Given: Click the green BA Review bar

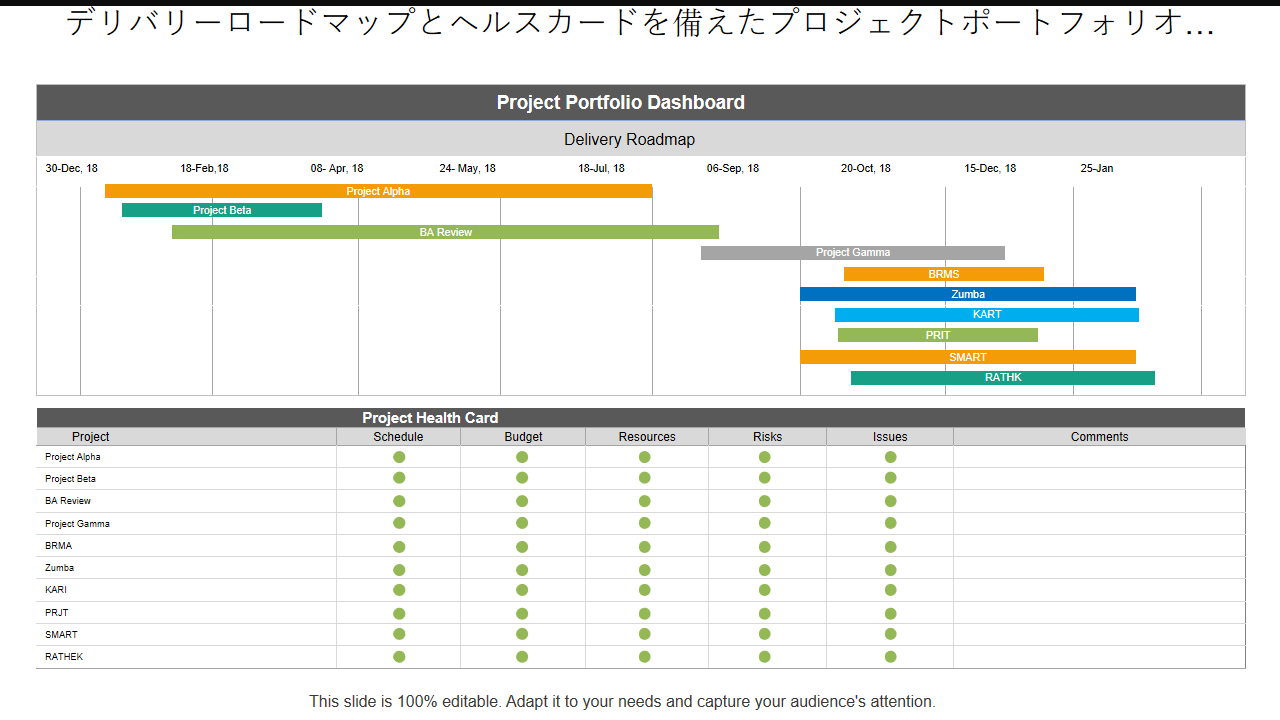Looking at the screenshot, I should pyautogui.click(x=445, y=232).
